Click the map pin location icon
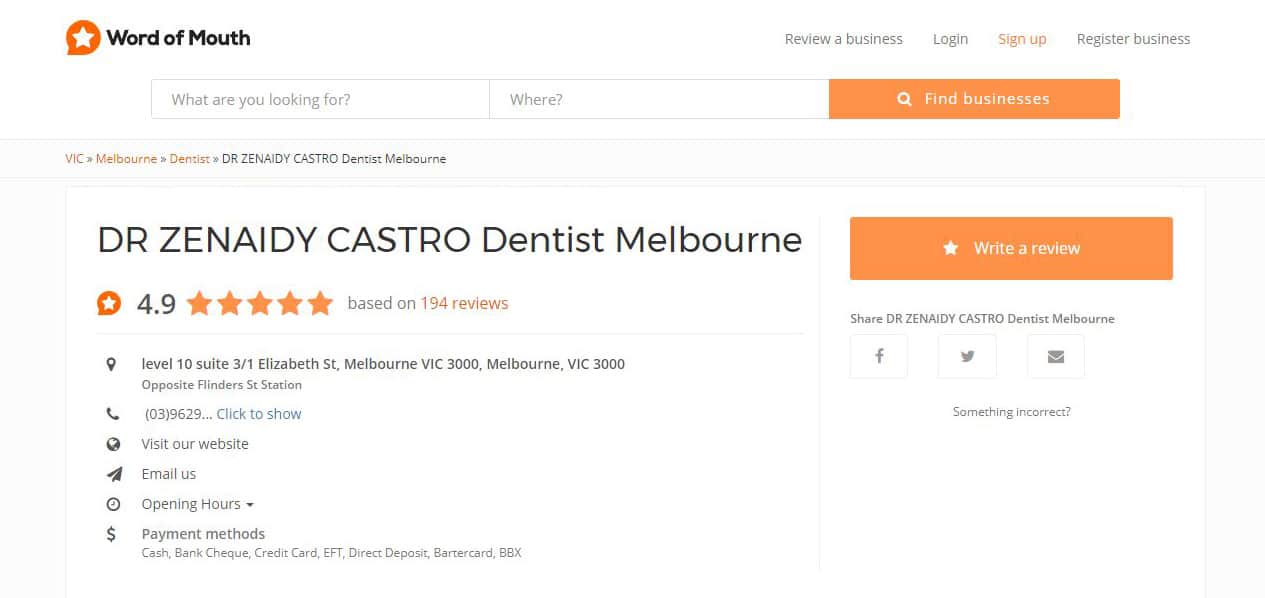Viewport: 1265px width, 598px height. [112, 364]
